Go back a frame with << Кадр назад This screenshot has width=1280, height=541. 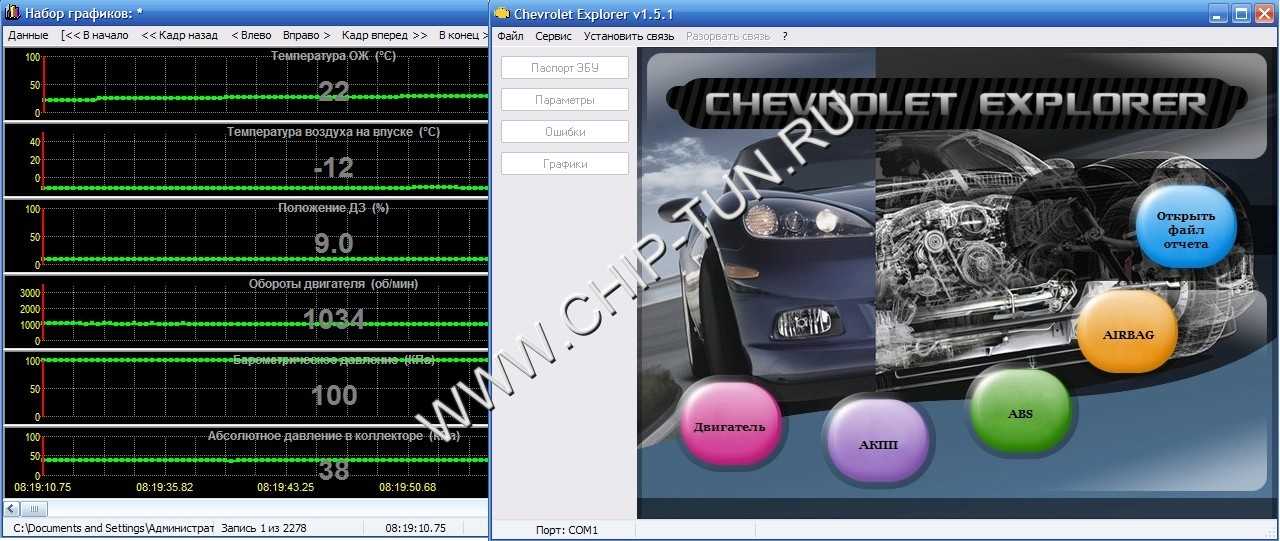[x=179, y=35]
